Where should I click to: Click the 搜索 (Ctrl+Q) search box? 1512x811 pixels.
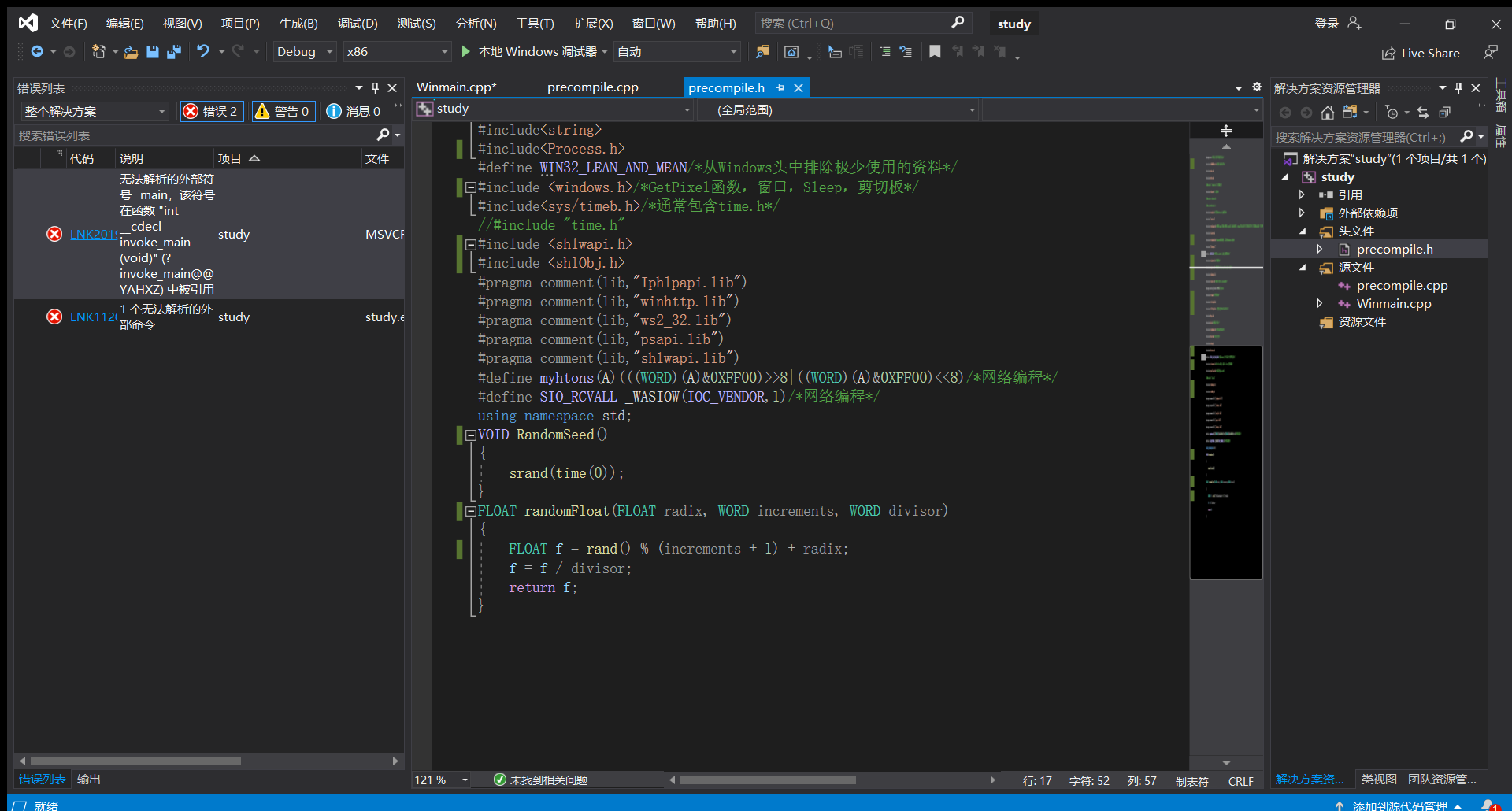coord(863,24)
